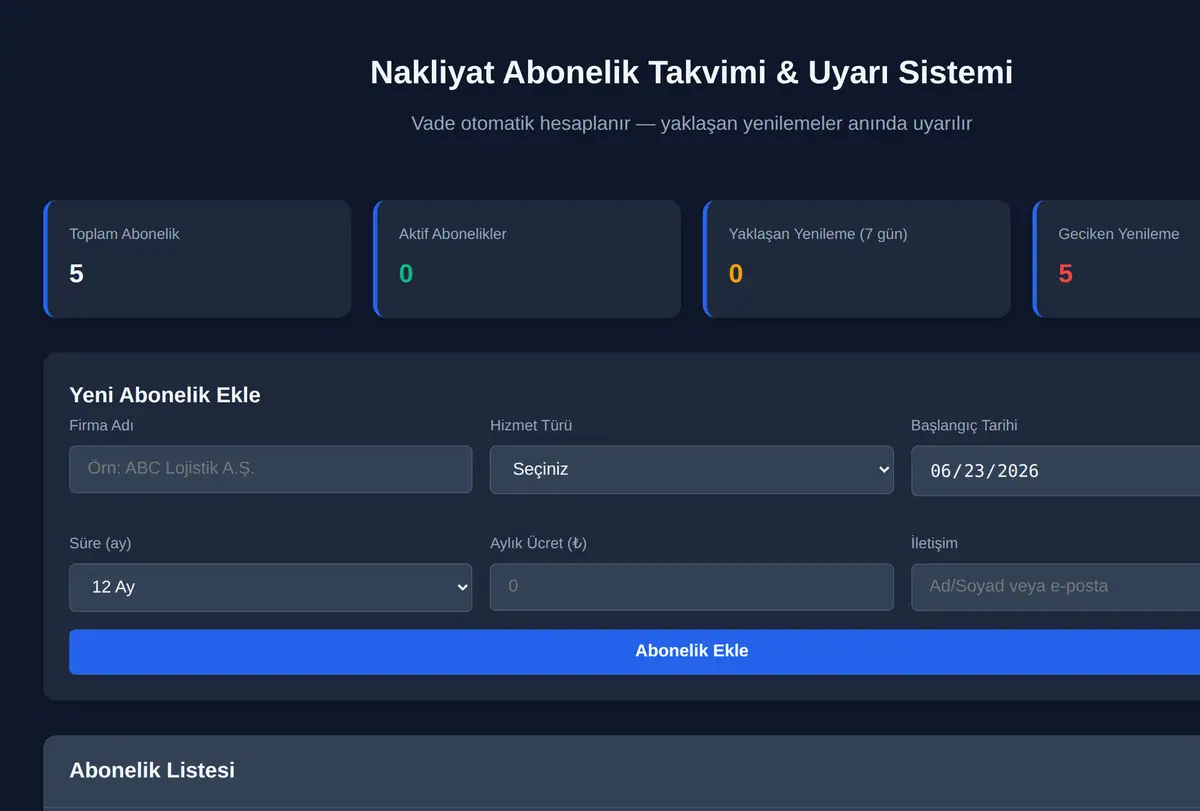The image size is (1200, 811).
Task: Click the Geciken Yenileme stat card
Action: 1117,259
